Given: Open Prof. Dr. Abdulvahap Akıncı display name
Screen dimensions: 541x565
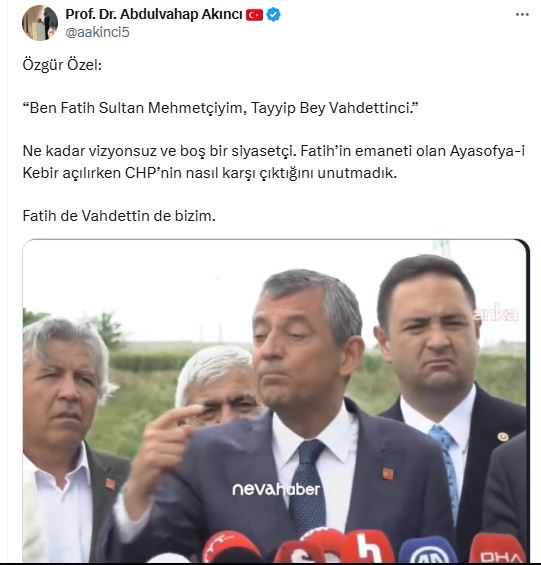Looking at the screenshot, I should coord(154,14).
